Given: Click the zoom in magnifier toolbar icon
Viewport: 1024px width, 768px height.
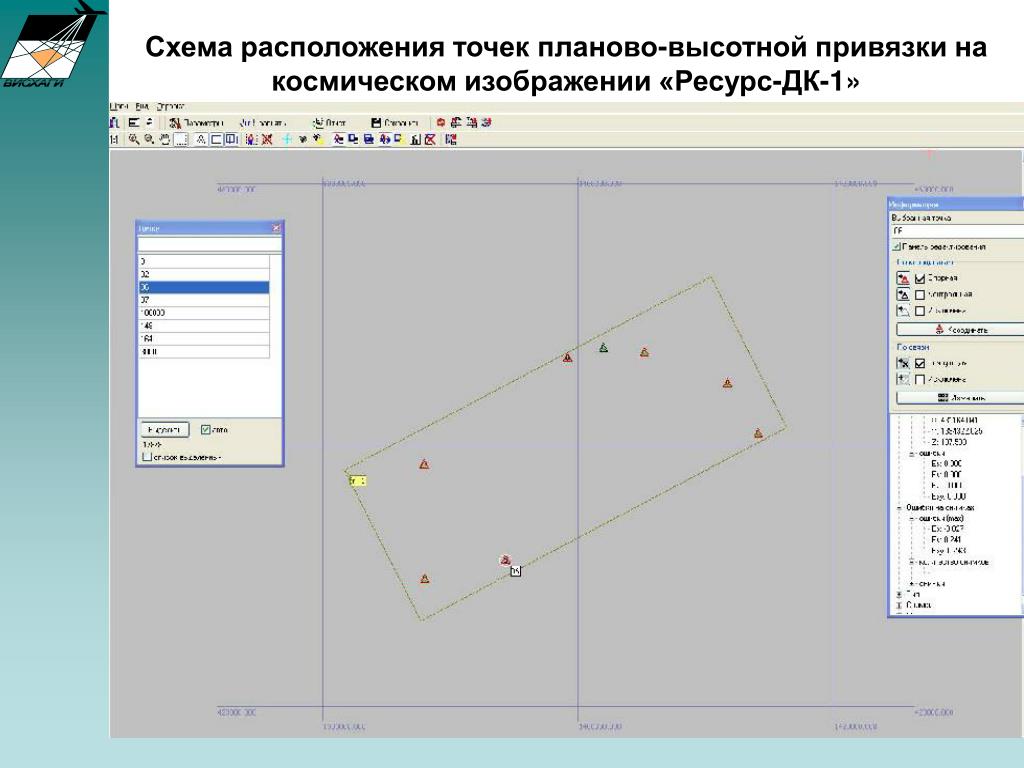Looking at the screenshot, I should [134, 139].
